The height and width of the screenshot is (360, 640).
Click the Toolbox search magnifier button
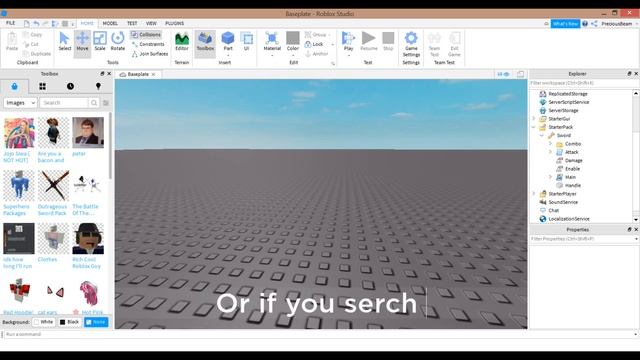click(x=94, y=103)
